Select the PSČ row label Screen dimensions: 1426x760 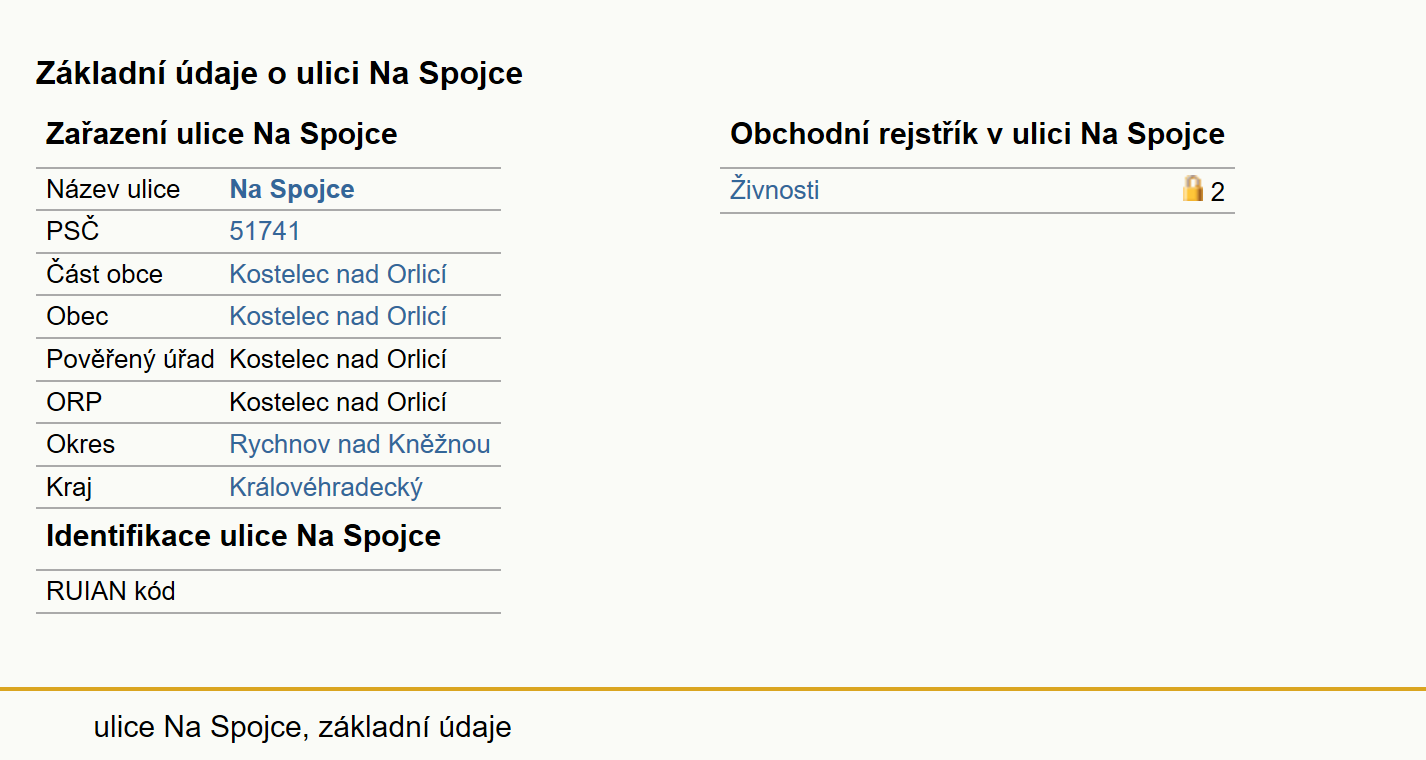tap(73, 232)
